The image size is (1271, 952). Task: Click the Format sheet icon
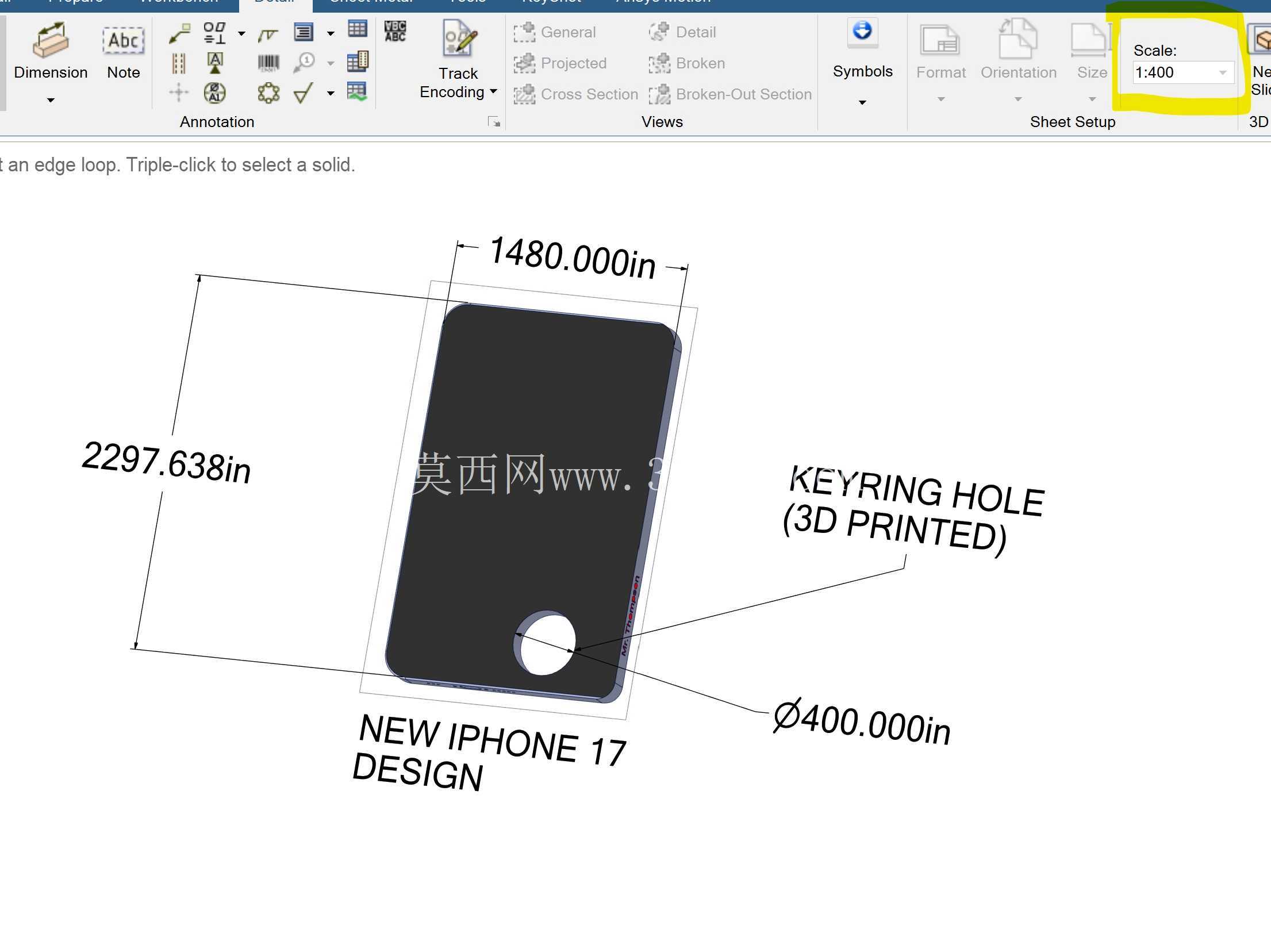940,40
